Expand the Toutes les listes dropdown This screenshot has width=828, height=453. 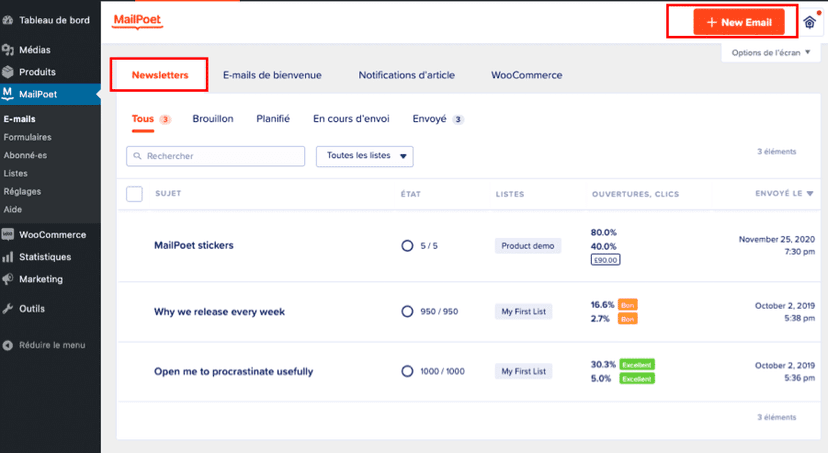pyautogui.click(x=364, y=156)
